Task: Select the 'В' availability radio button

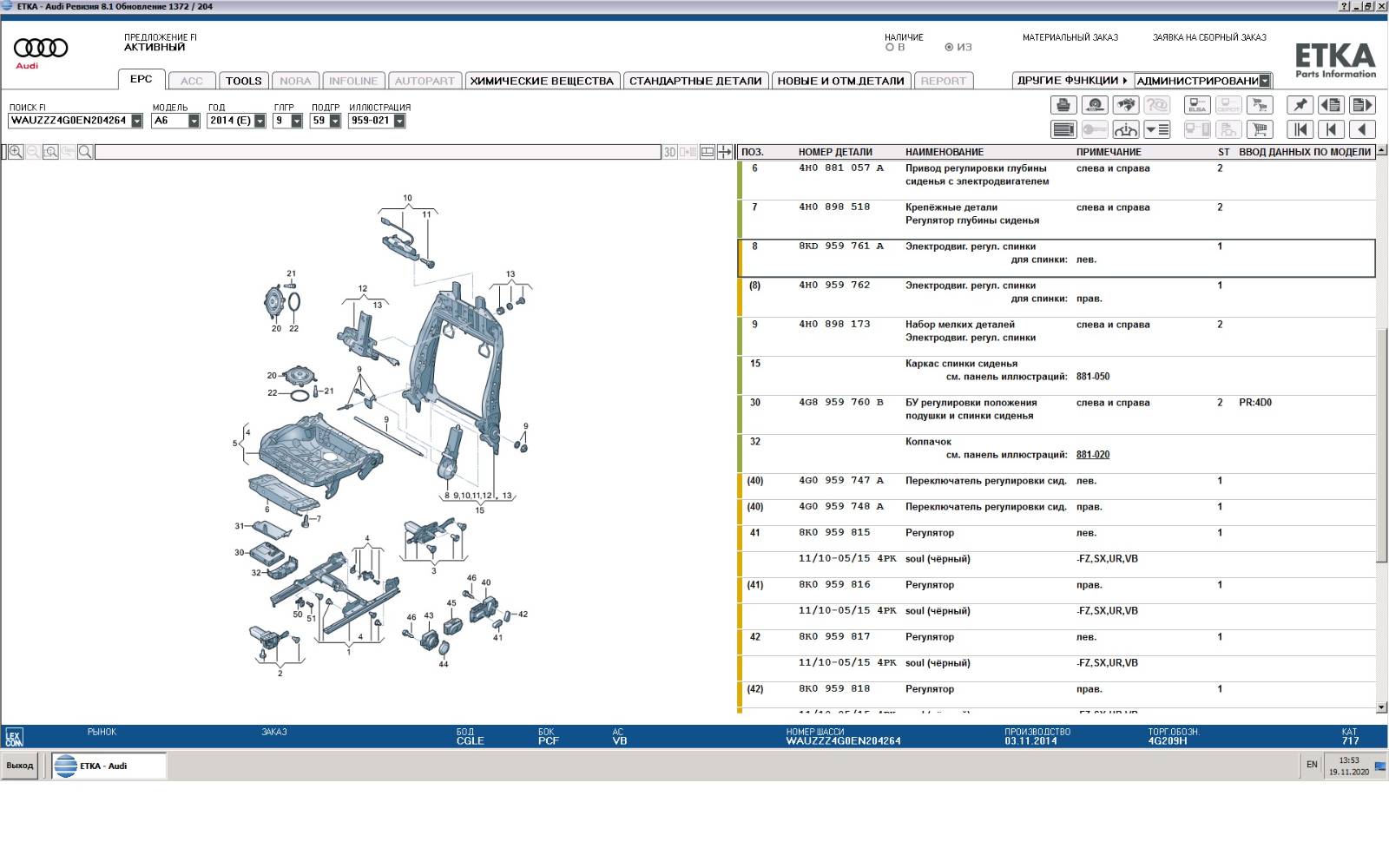Action: pyautogui.click(x=890, y=48)
